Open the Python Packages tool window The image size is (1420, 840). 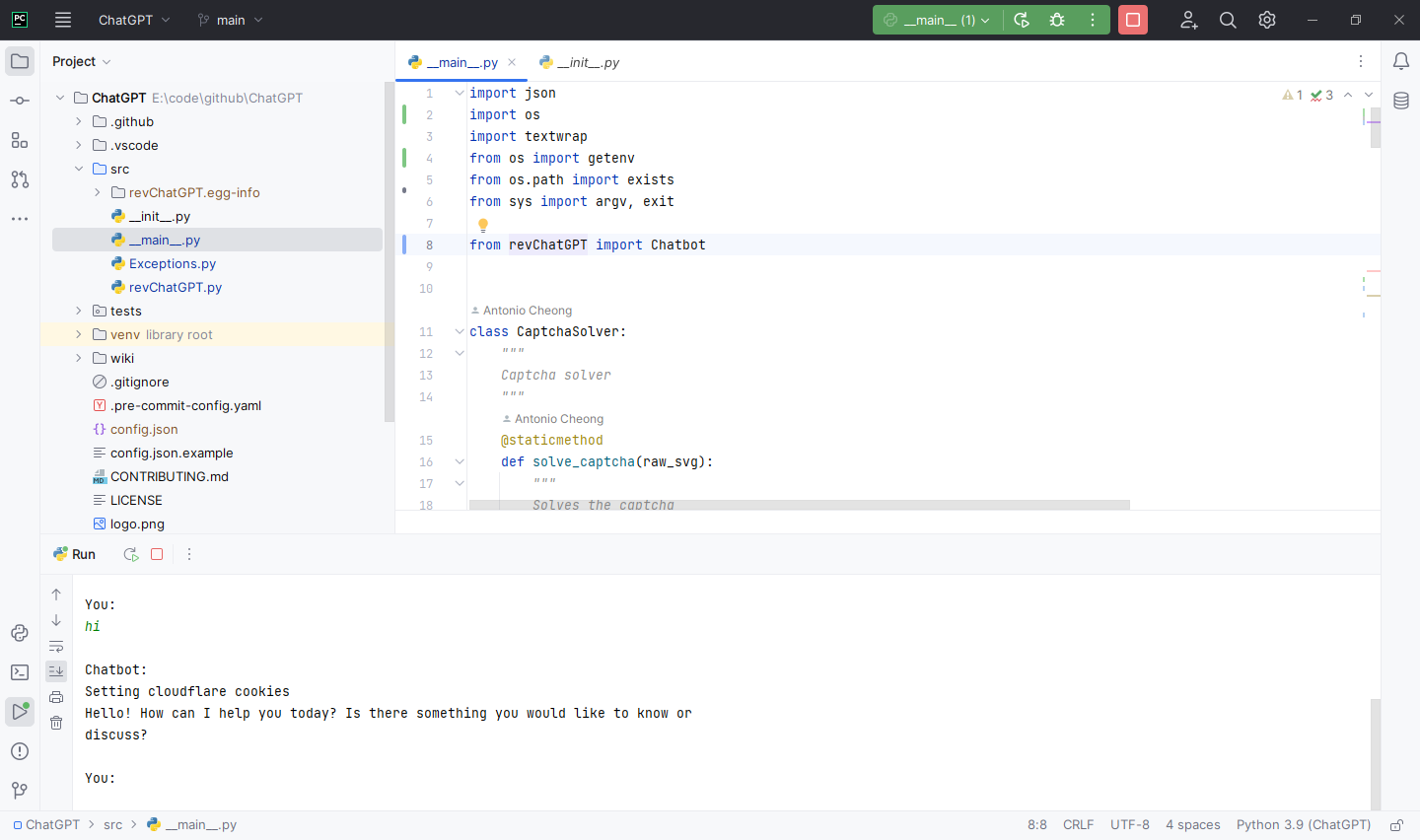coord(20,633)
